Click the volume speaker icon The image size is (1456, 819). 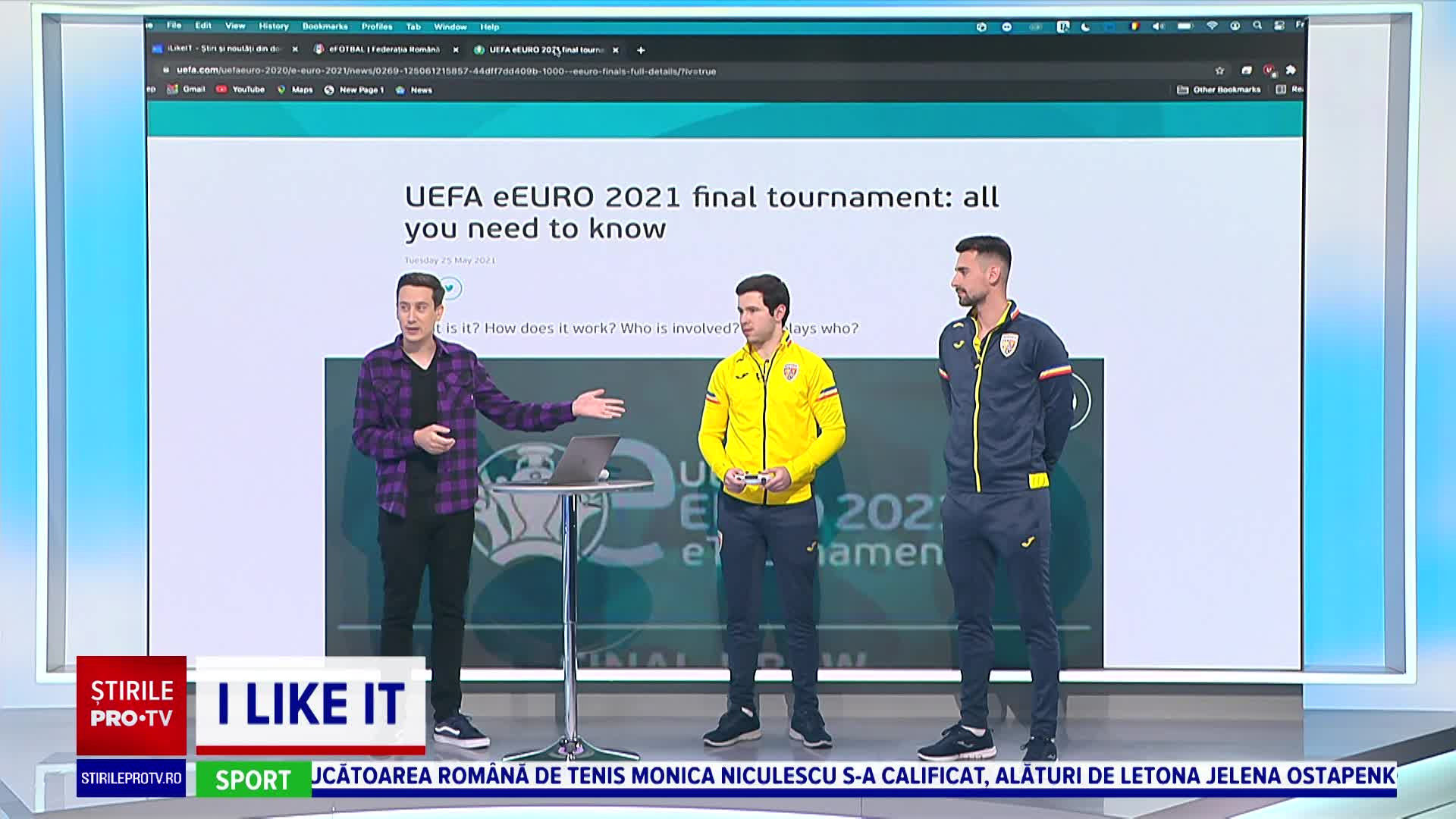1158,27
